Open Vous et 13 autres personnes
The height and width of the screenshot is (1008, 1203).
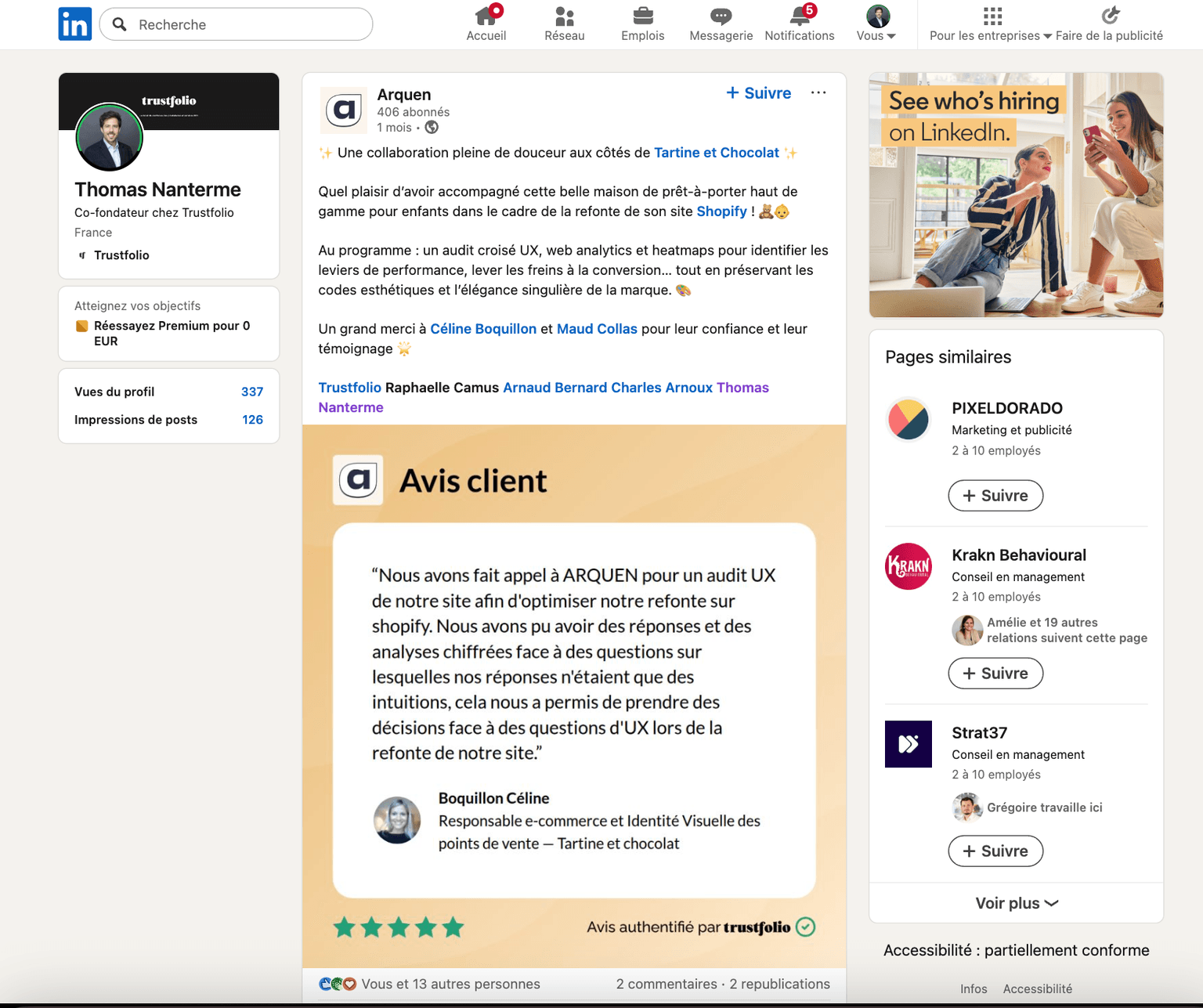[x=450, y=984]
